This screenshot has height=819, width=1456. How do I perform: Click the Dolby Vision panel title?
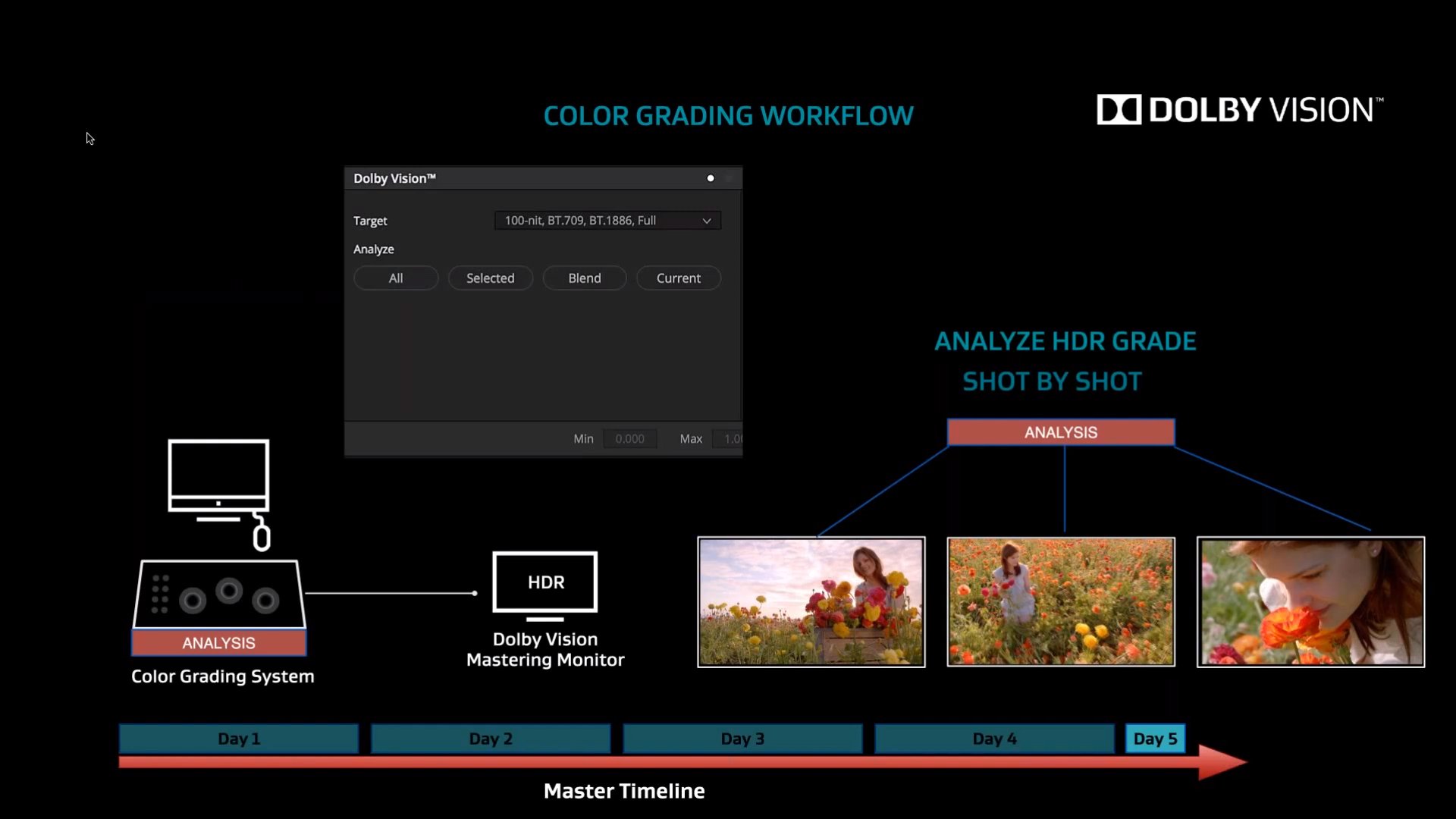(394, 178)
